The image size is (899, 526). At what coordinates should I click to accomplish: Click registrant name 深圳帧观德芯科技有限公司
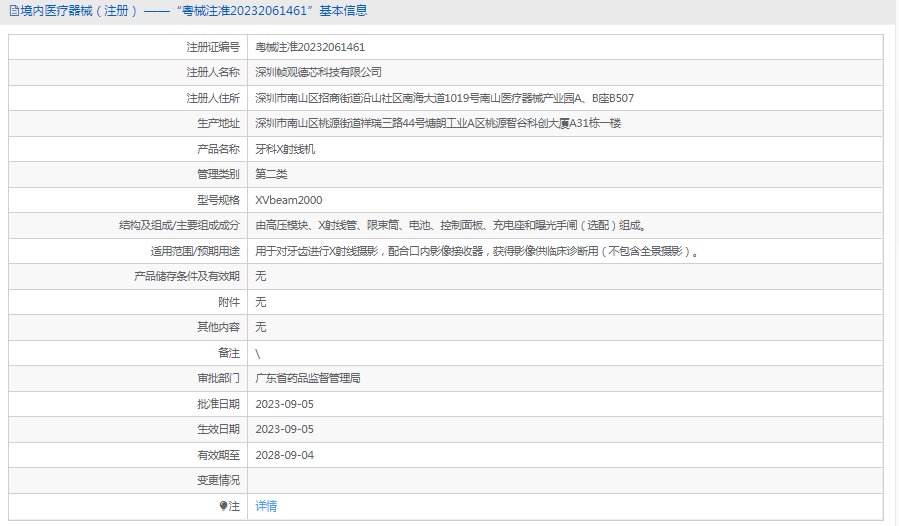318,72
